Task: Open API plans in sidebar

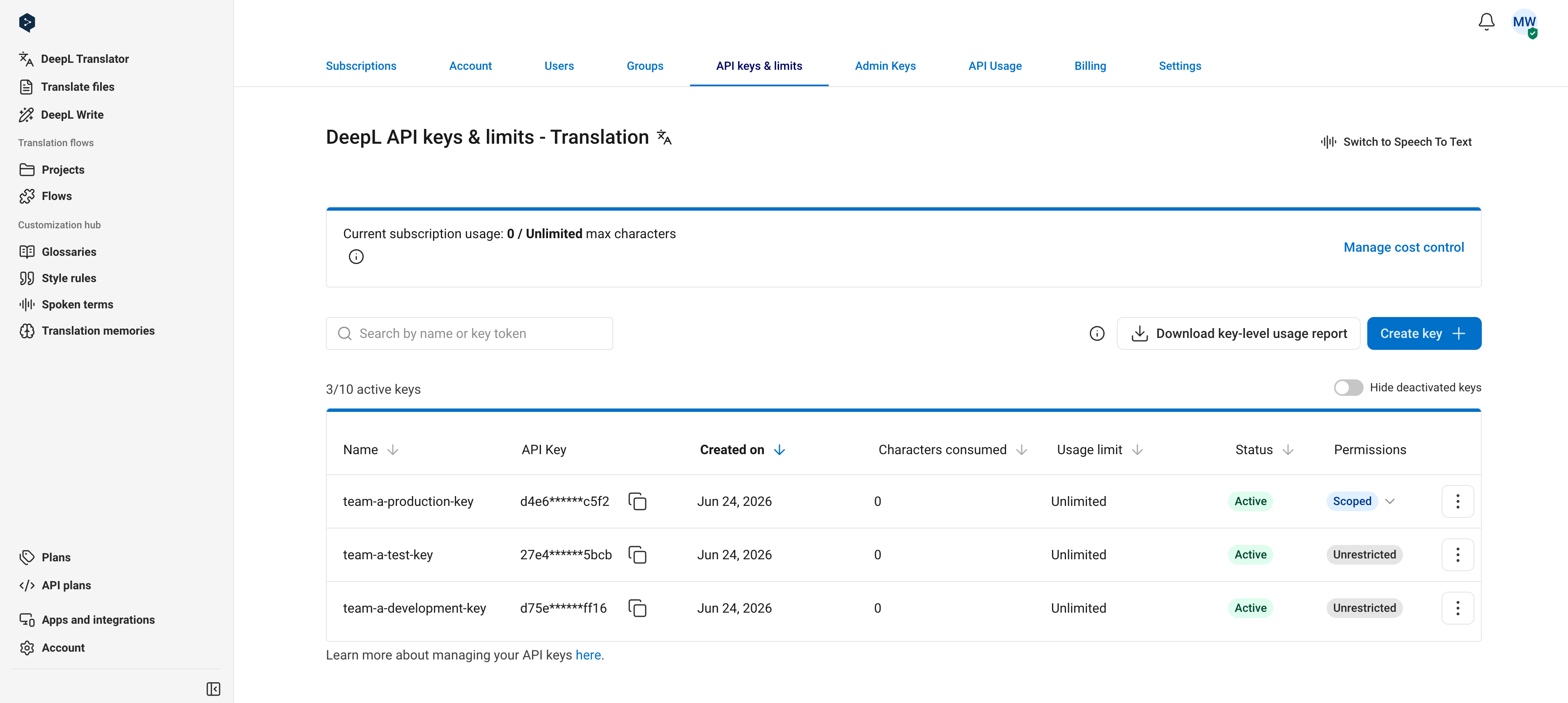Action: (x=55, y=586)
